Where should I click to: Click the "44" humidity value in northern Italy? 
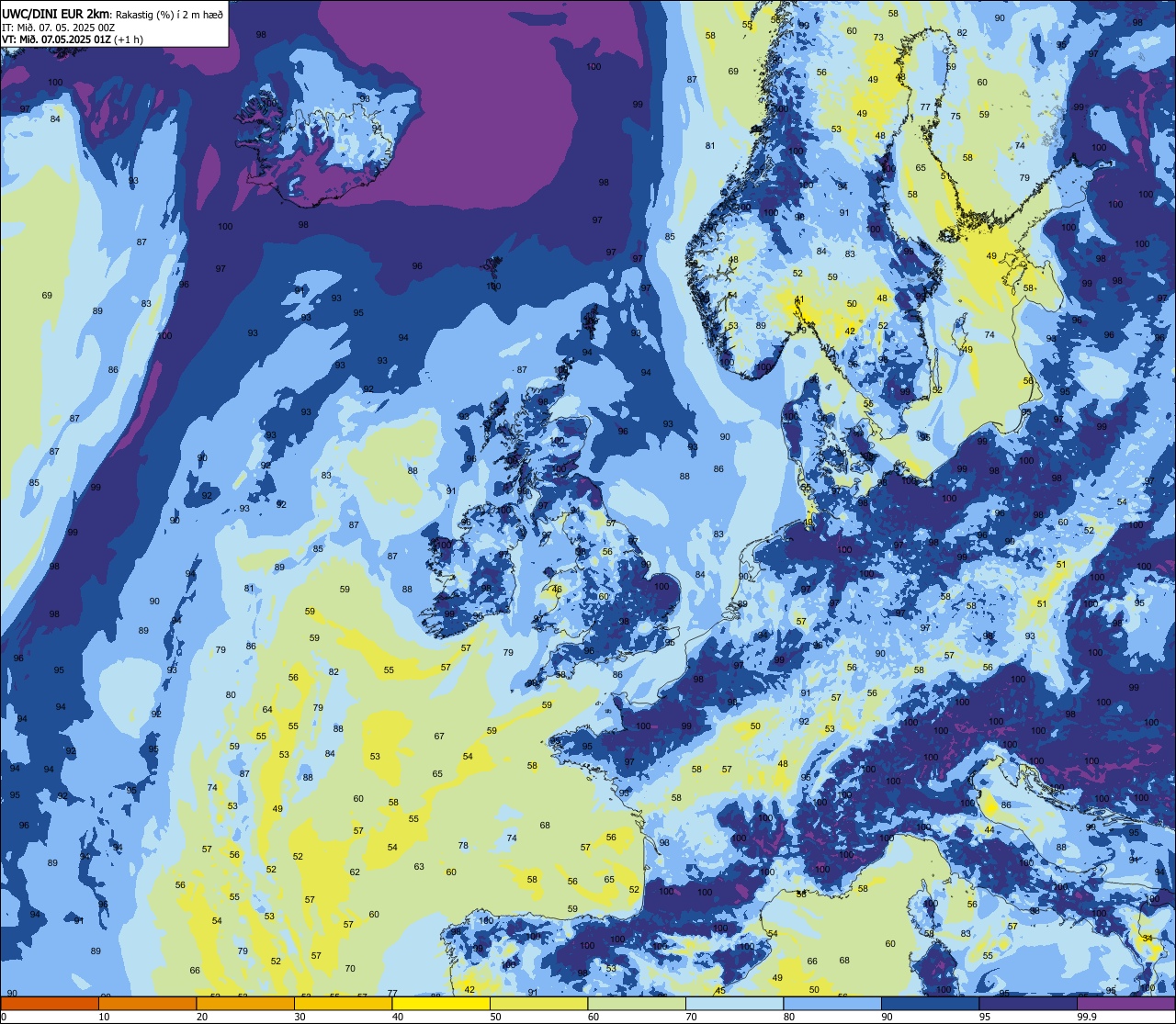point(989,829)
